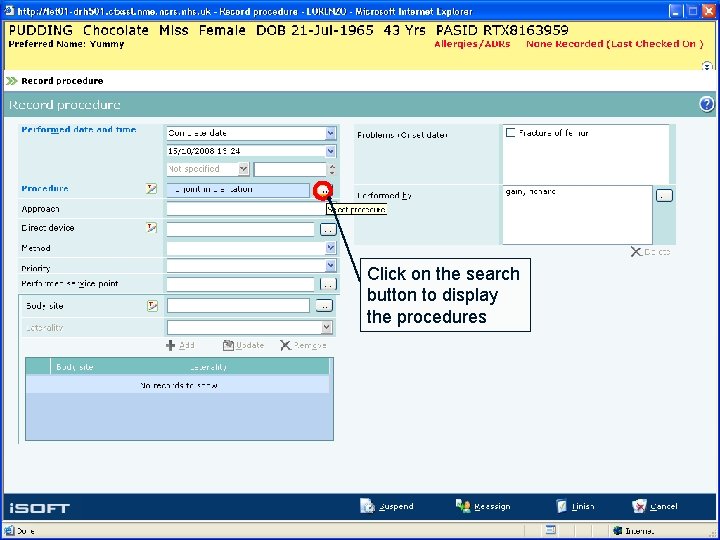Click the Body site input field
This screenshot has width=720, height=540.
coord(238,306)
